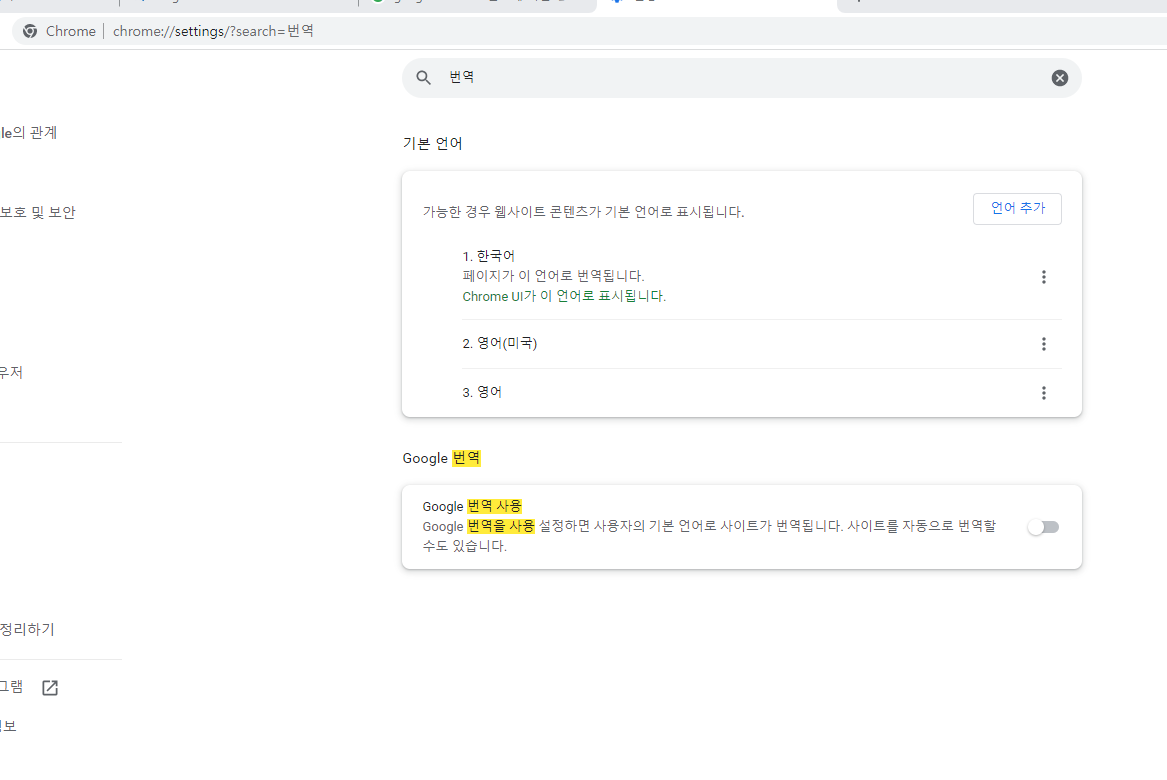The image size is (1167, 780).
Task: Click the Chrome UI가 이 언어로 표시됩니다 text
Action: 564,296
